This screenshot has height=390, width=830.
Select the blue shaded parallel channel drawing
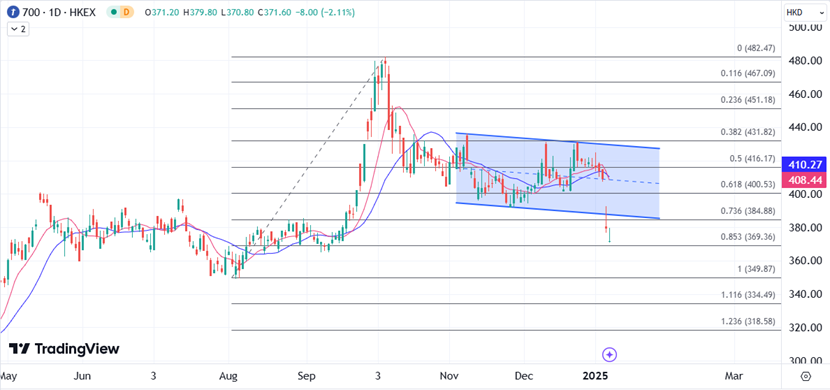pos(558,176)
